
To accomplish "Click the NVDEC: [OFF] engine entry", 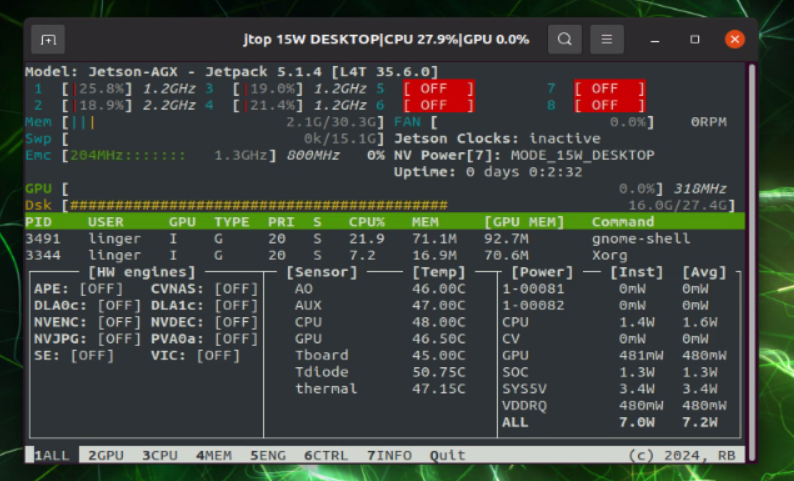I will pos(205,322).
